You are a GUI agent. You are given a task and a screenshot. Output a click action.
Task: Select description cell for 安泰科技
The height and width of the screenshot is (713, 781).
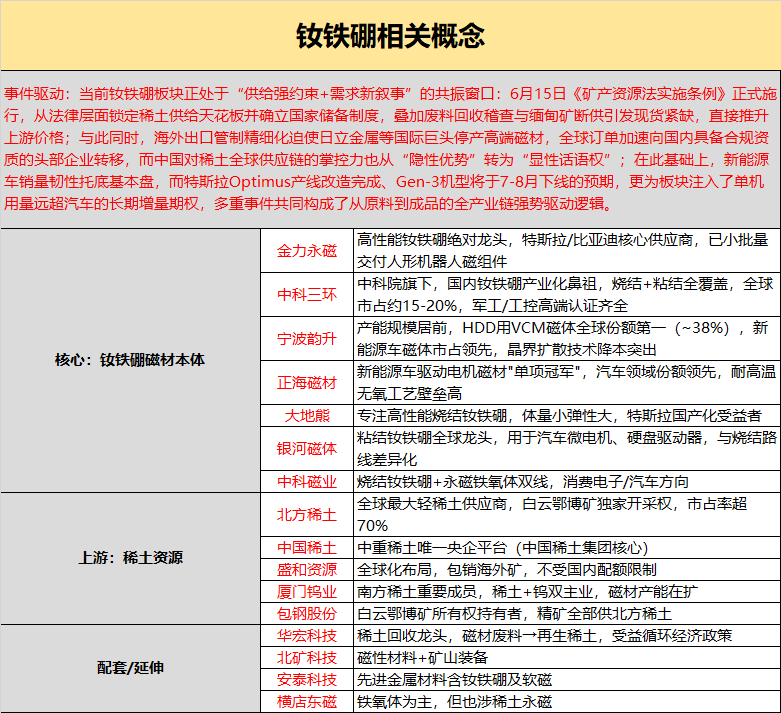tap(567, 680)
